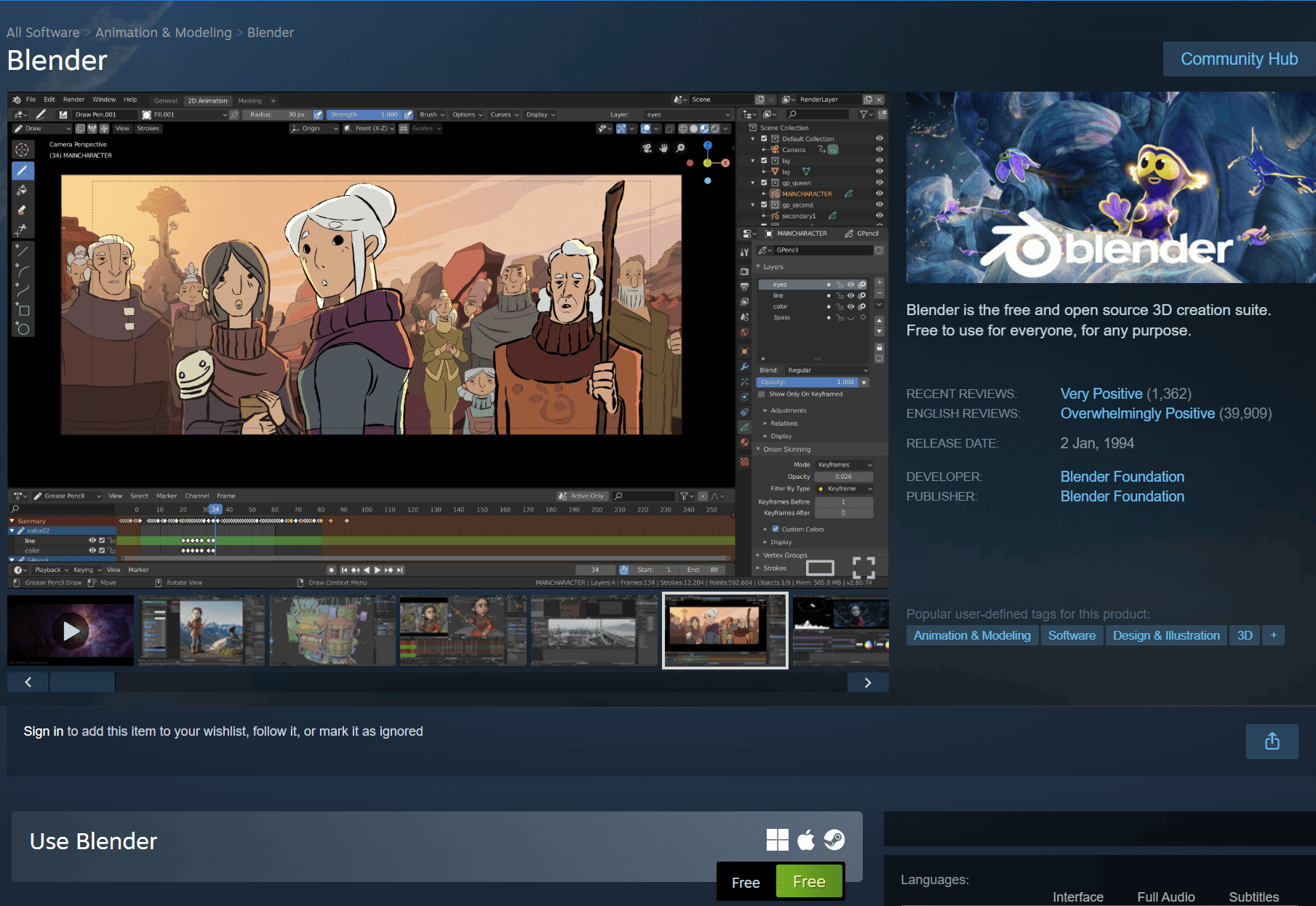
Task: Toggle the eye icon of the color layer
Action: [x=850, y=306]
